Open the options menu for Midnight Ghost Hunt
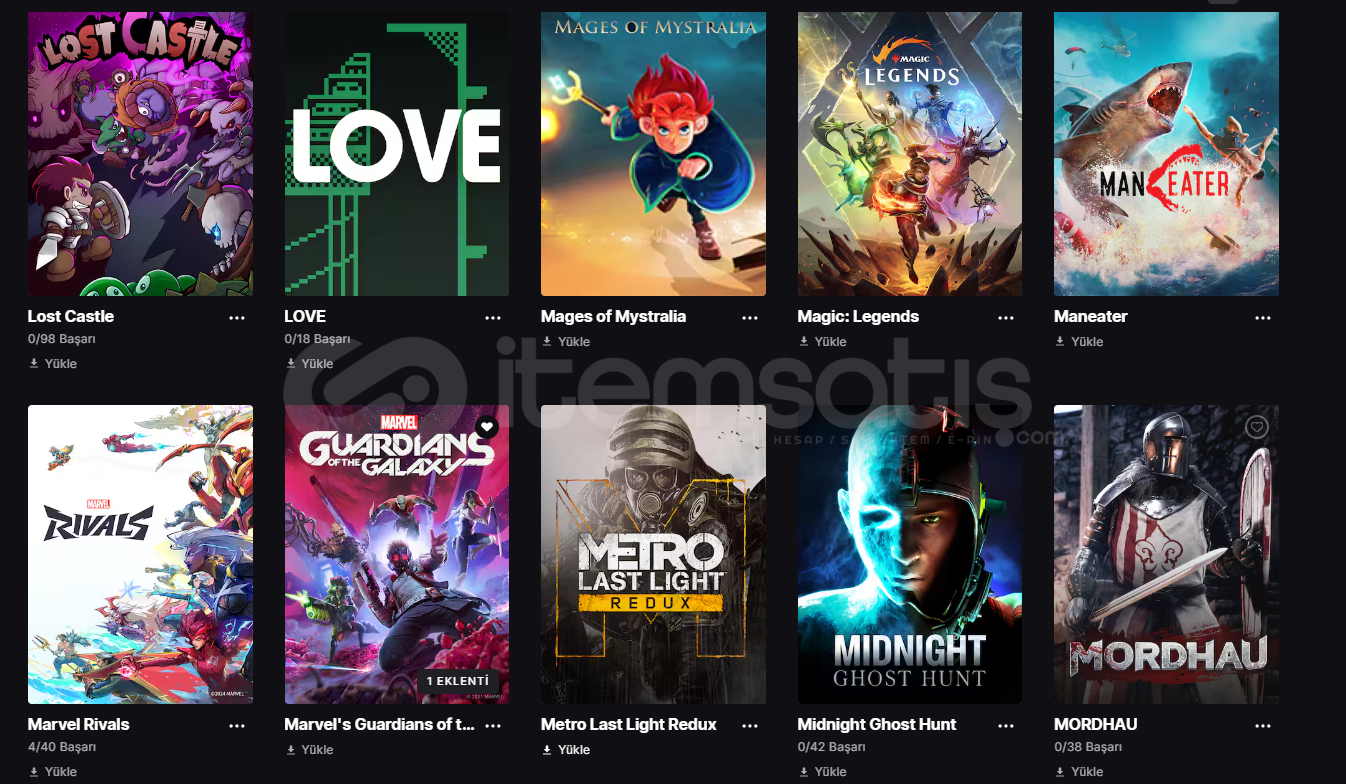The width and height of the screenshot is (1346, 784). (x=1007, y=726)
